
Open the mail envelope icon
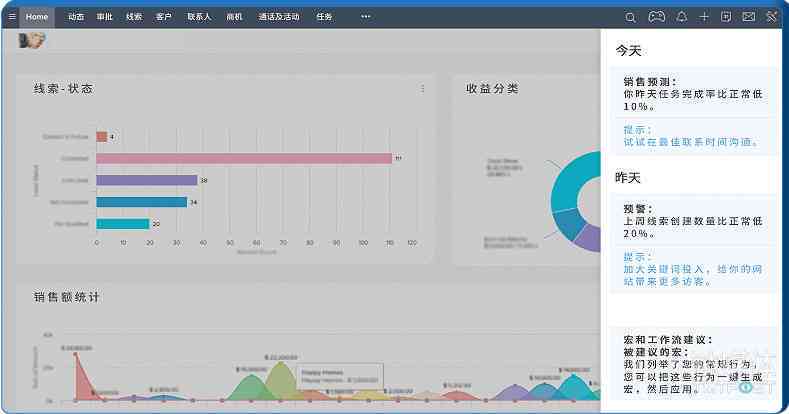[x=749, y=17]
